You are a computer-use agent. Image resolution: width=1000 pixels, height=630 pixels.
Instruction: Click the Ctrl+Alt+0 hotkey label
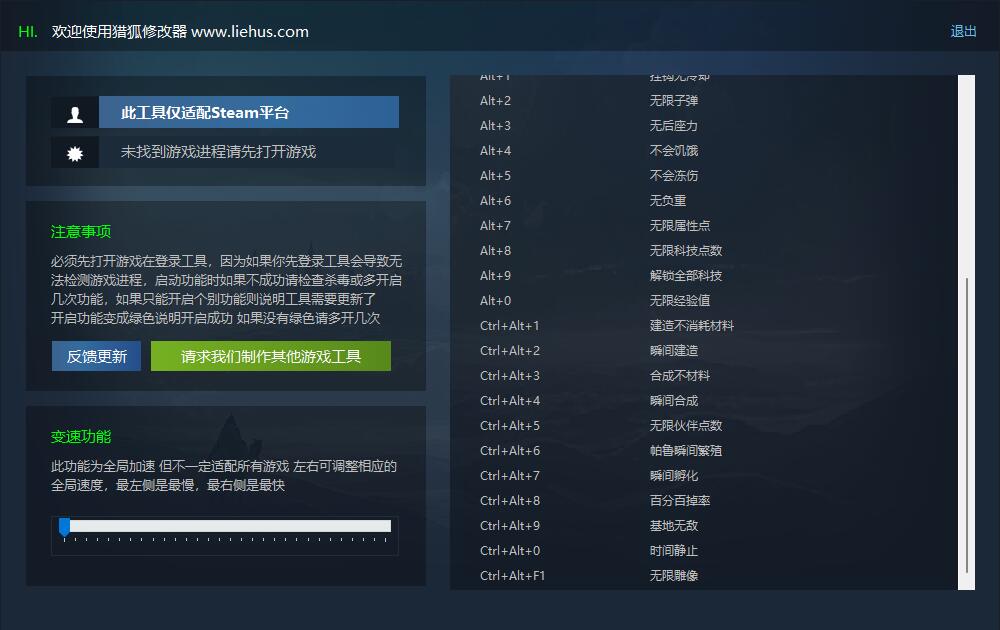pos(510,550)
